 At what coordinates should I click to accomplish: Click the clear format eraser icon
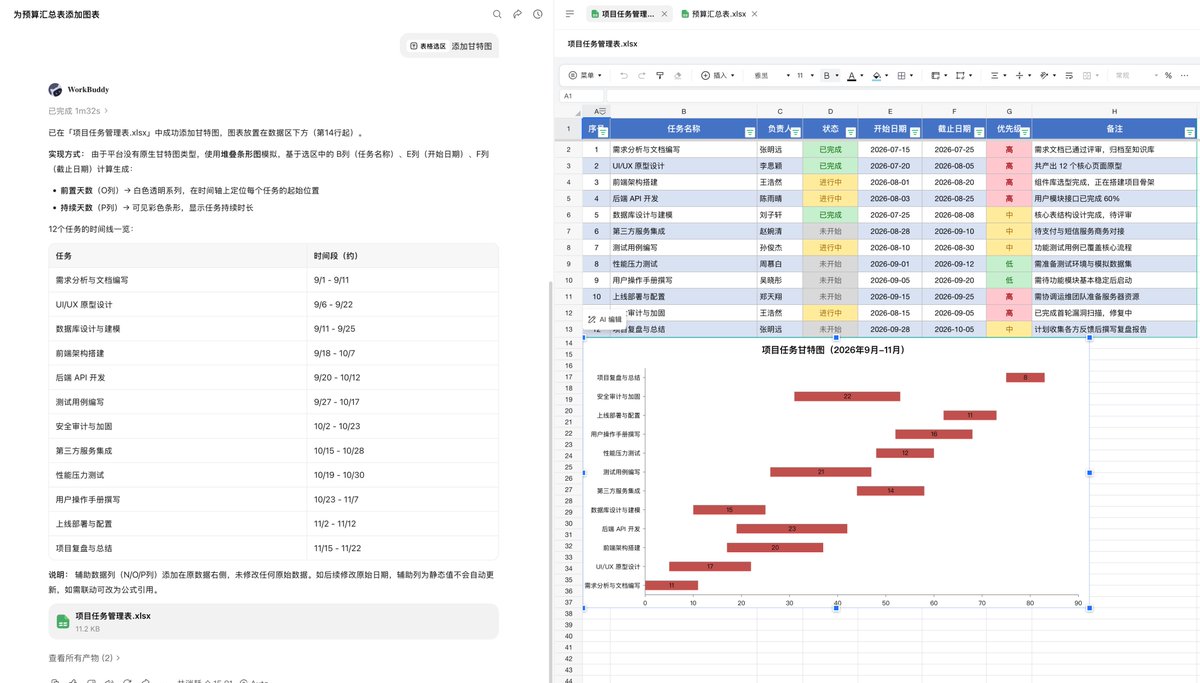click(x=678, y=75)
